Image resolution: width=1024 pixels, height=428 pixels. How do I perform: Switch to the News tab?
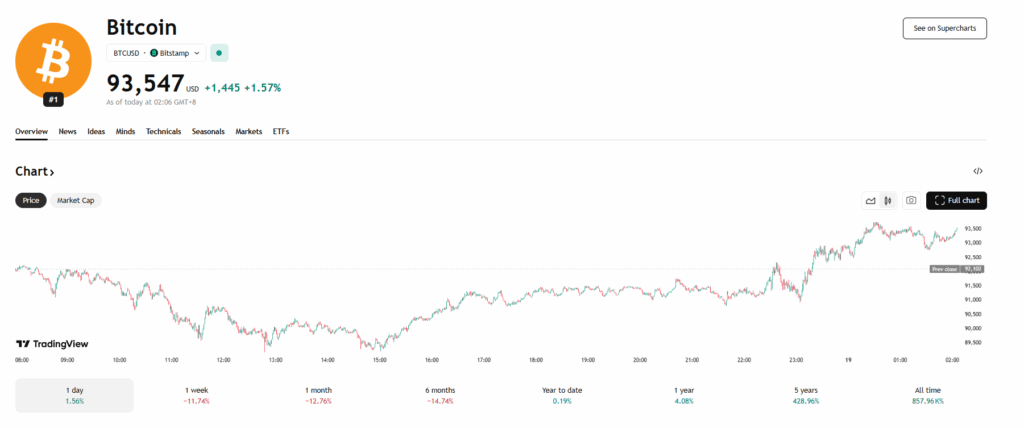point(68,131)
